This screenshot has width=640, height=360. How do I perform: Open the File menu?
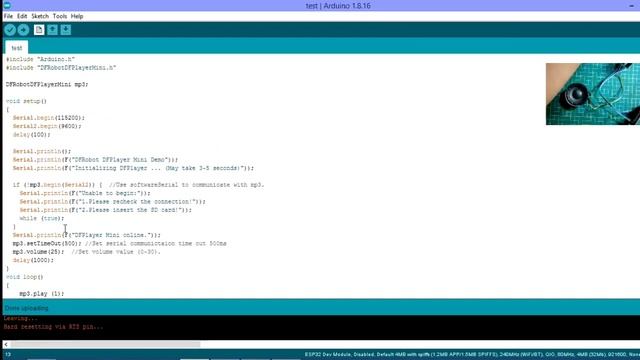[9, 16]
